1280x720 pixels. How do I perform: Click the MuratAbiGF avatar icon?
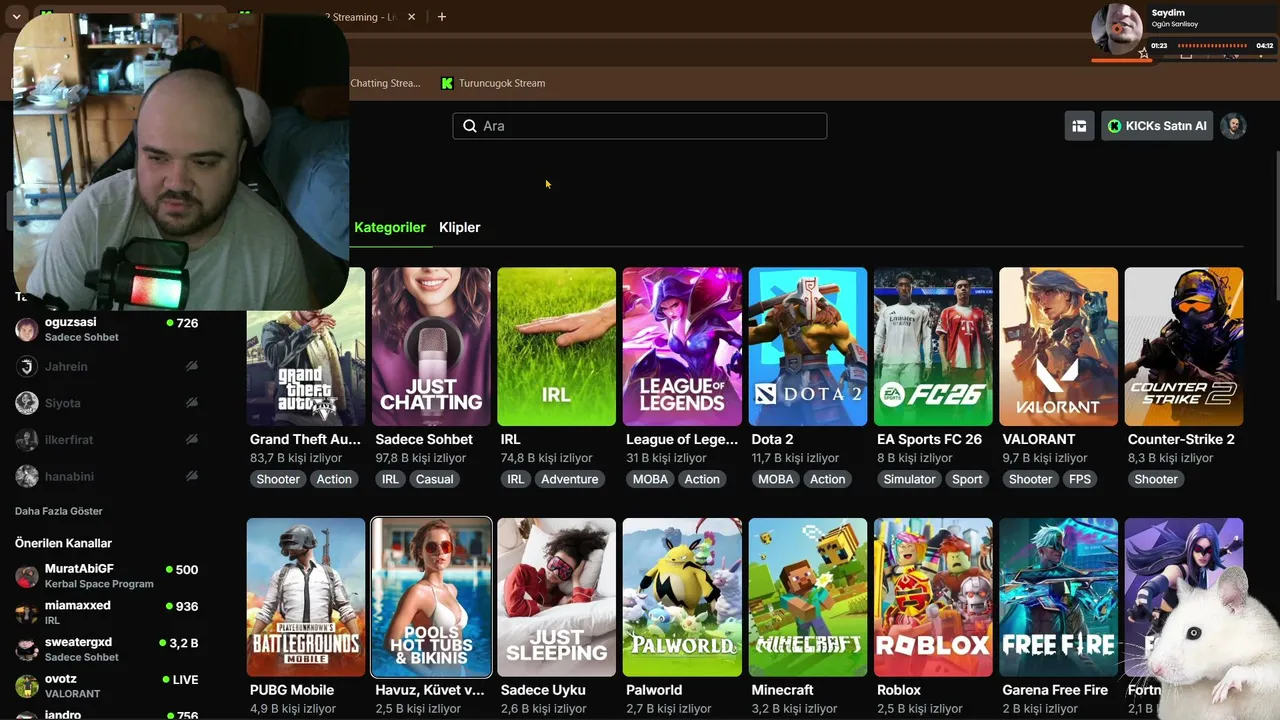27,576
